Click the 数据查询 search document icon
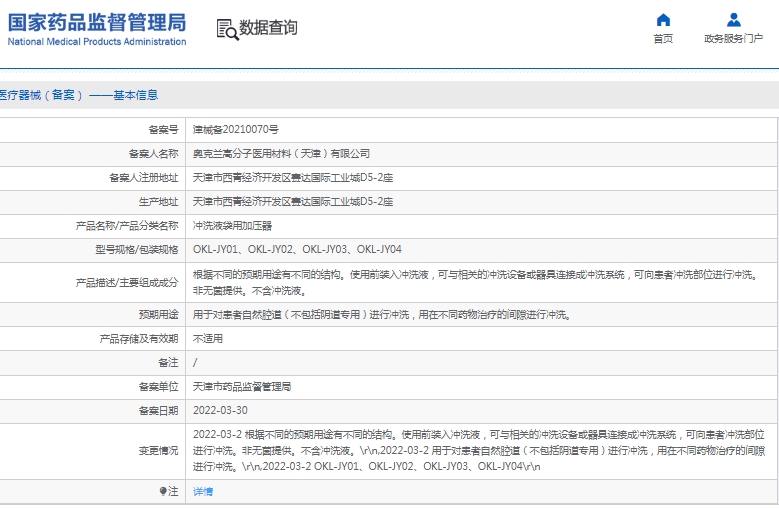The height and width of the screenshot is (508, 779). [x=228, y=29]
